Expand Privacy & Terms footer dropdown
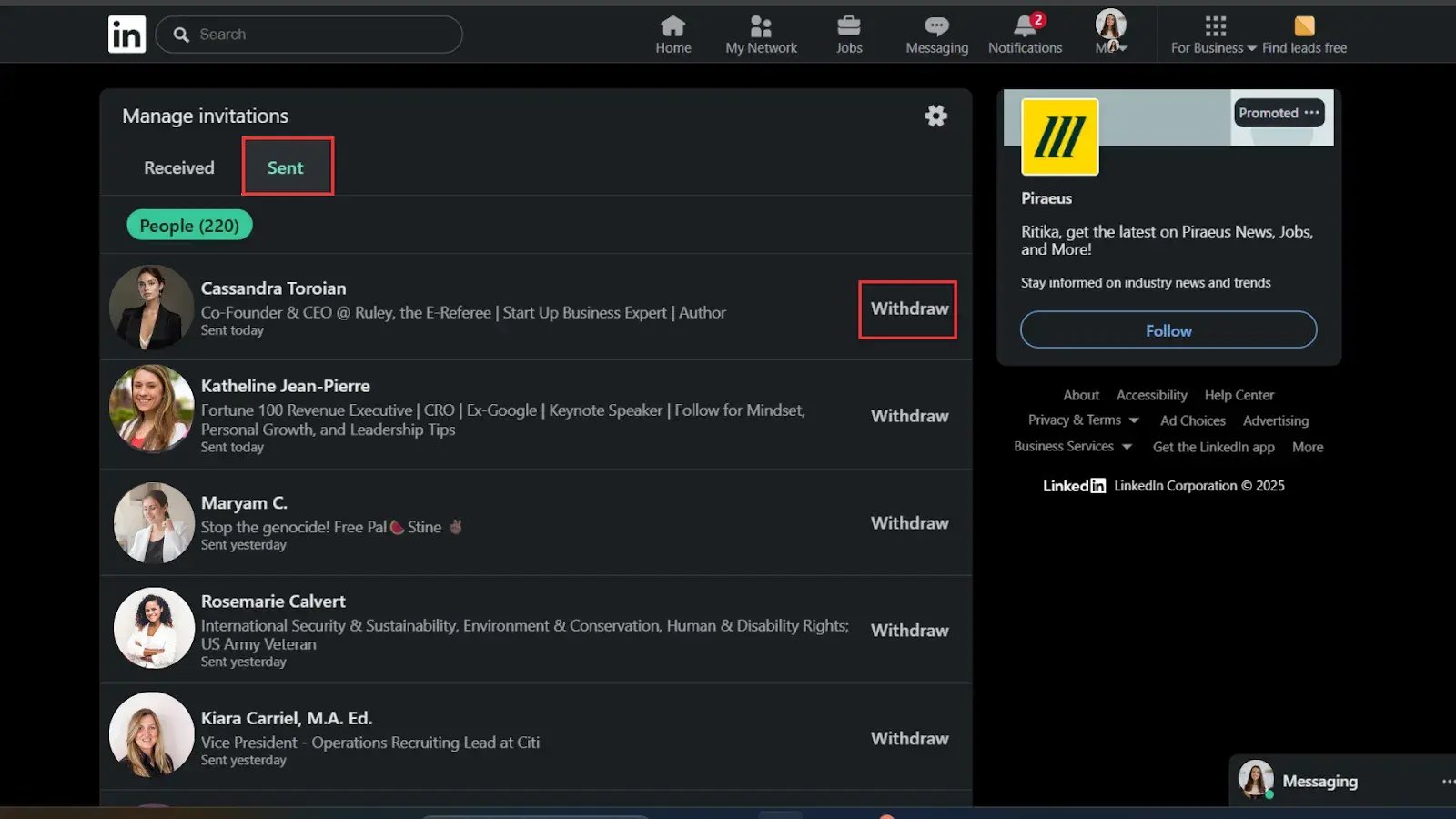This screenshot has width=1456, height=819. tap(1083, 420)
